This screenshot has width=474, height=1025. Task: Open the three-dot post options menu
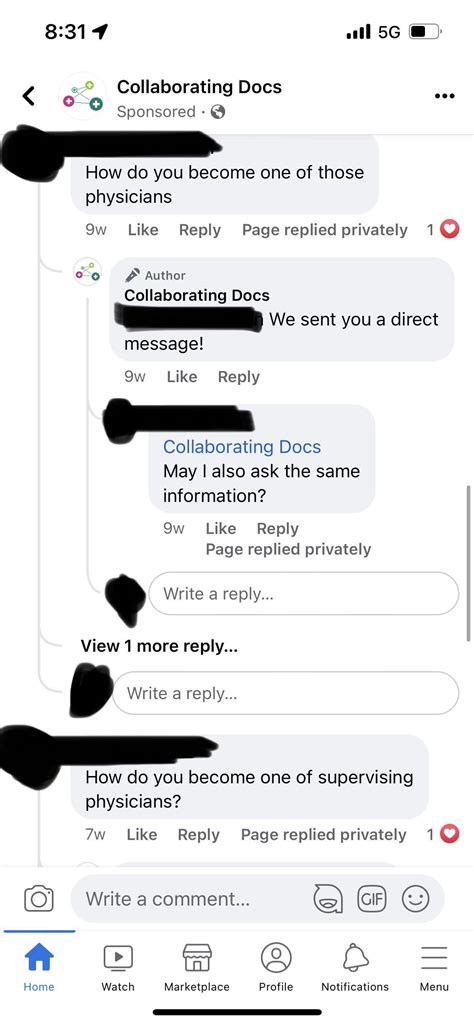[x=444, y=96]
